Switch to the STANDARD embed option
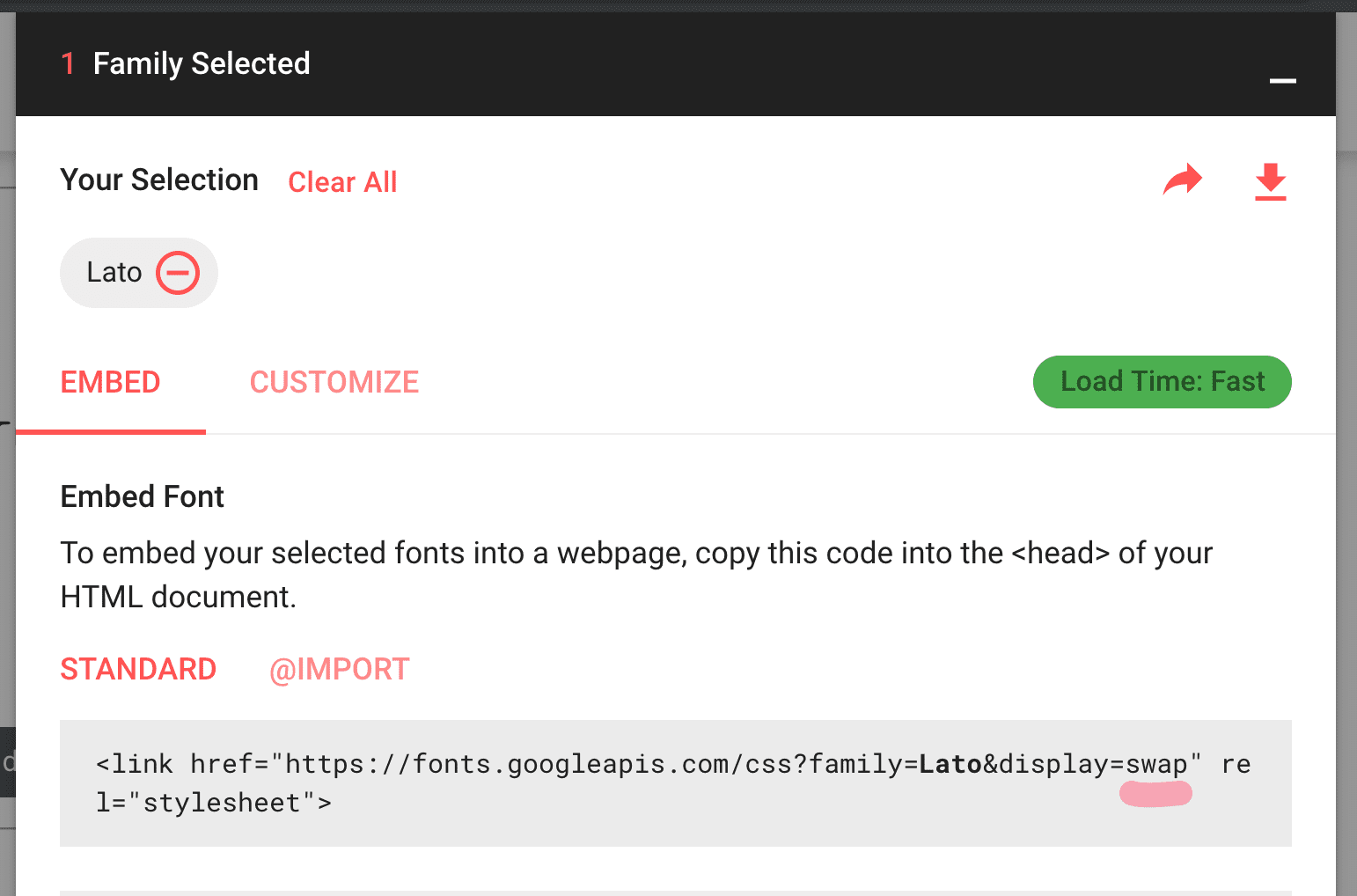This screenshot has width=1357, height=896. [x=138, y=669]
